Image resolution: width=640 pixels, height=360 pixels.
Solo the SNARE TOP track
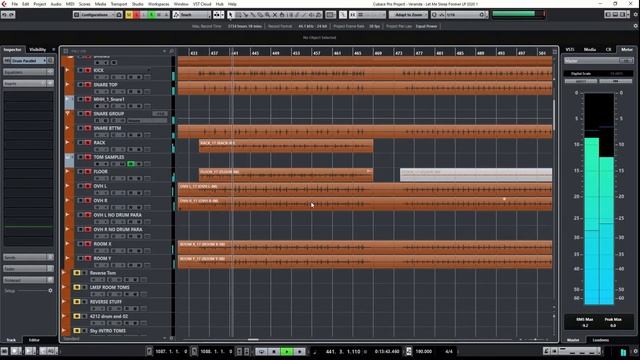88,85
